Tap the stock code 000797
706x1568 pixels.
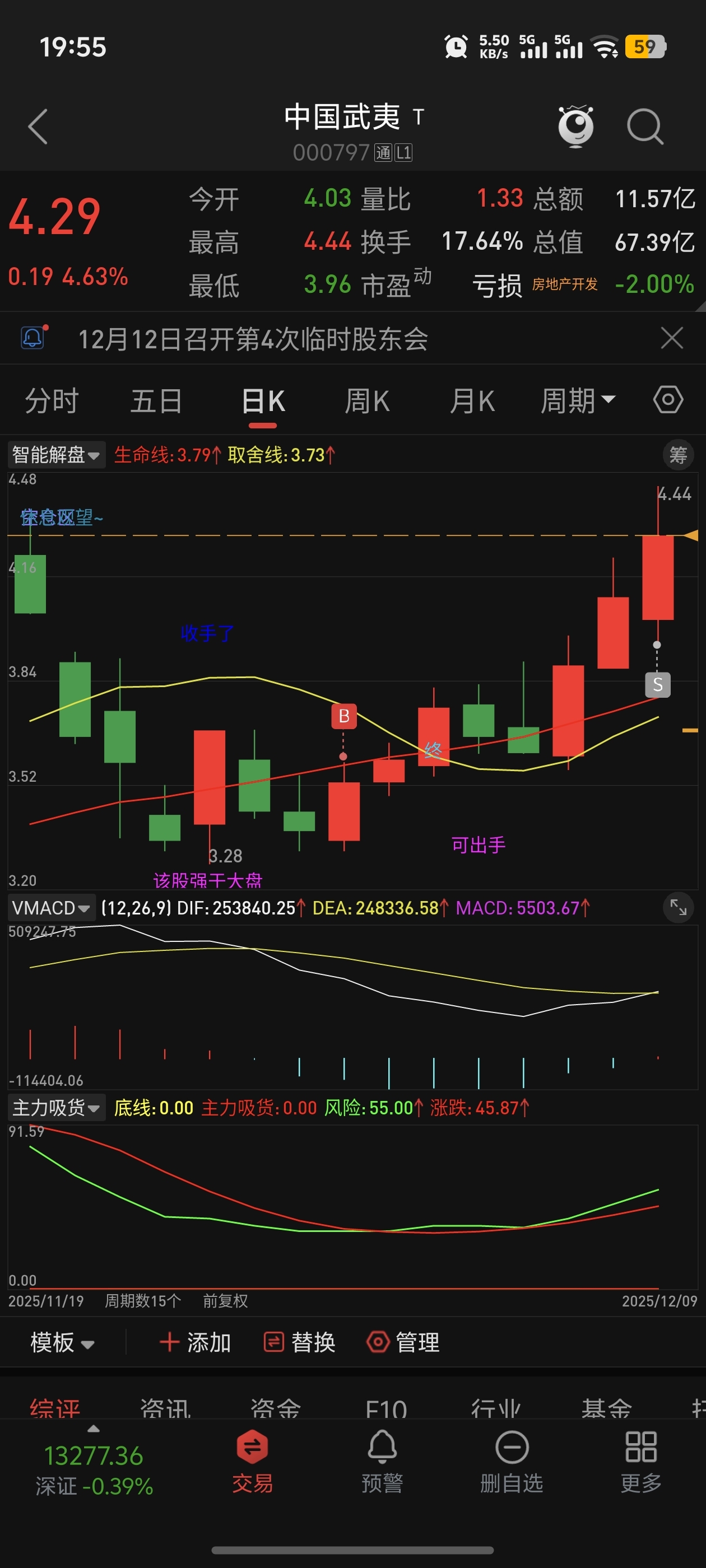331,152
